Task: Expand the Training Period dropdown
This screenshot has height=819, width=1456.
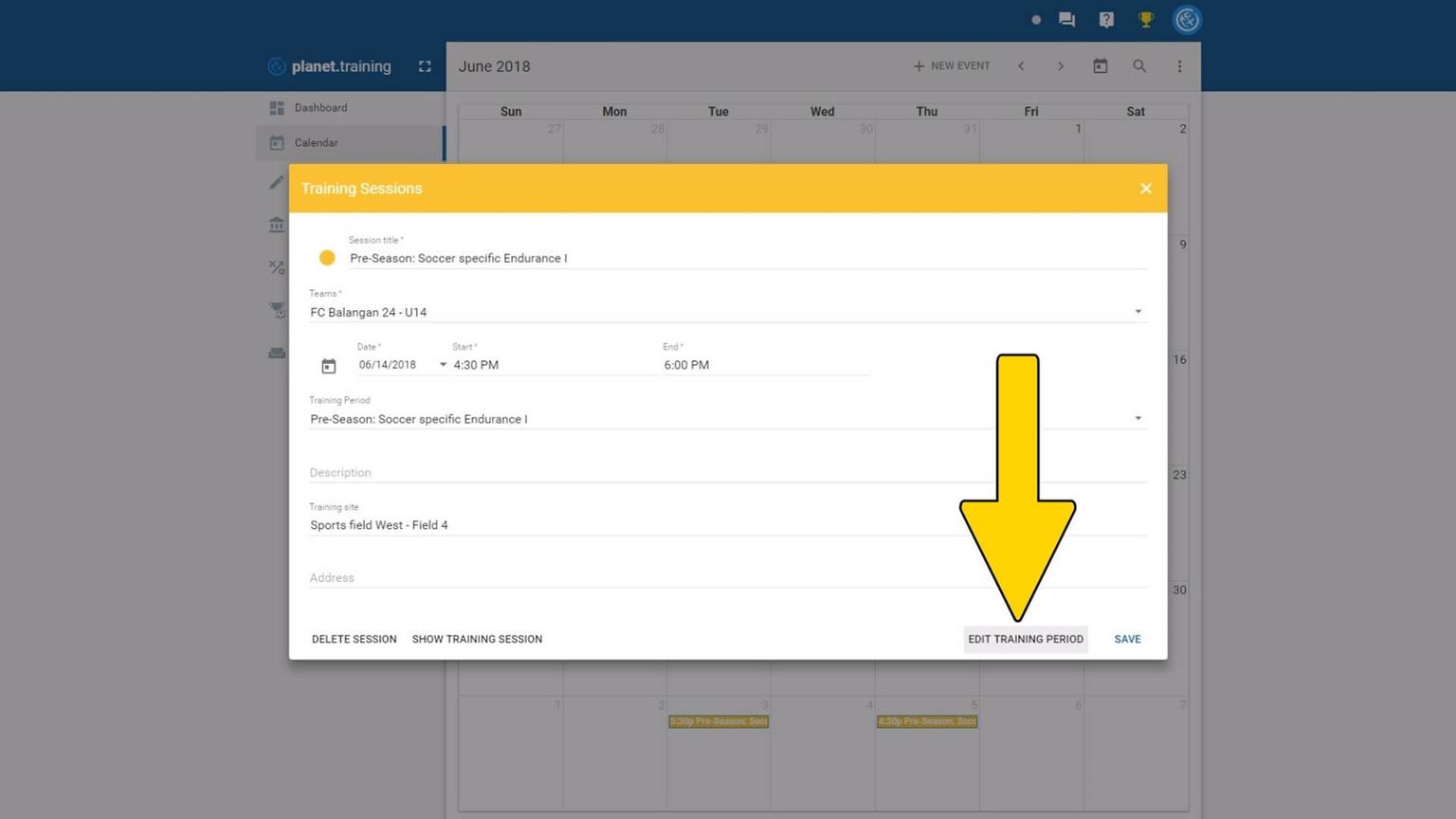Action: pyautogui.click(x=1137, y=419)
